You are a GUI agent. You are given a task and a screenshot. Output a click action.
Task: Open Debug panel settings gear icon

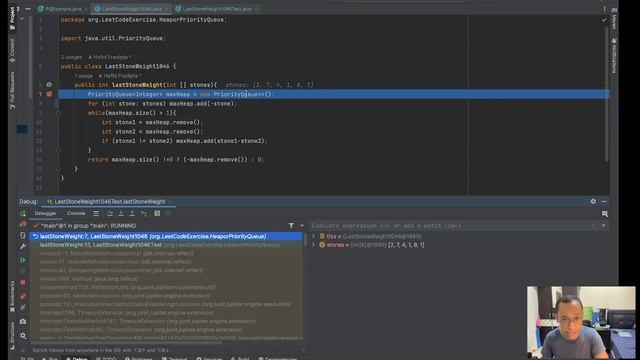point(593,201)
